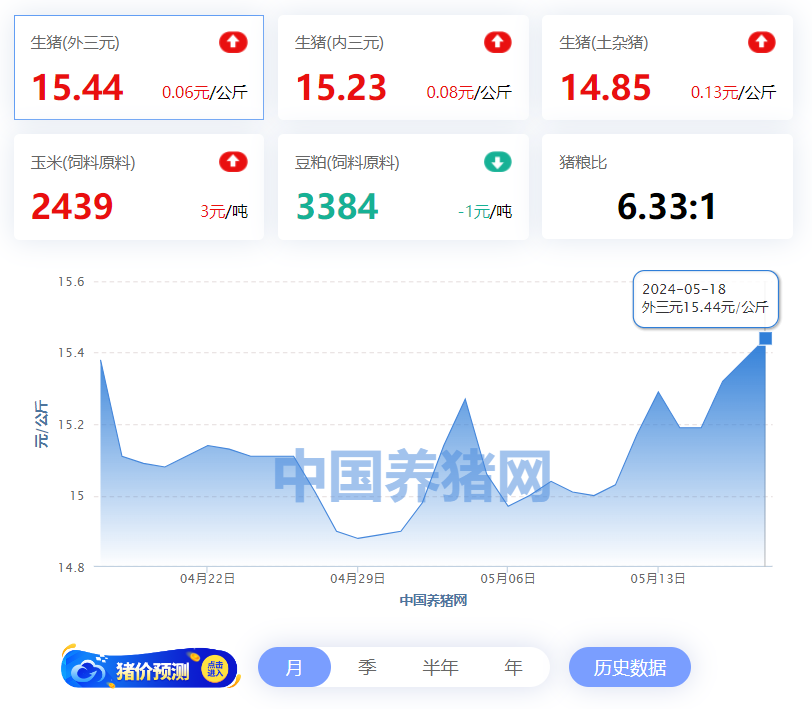The image size is (812, 709).
Task: Click the 2439 corn price value
Action: point(72,207)
